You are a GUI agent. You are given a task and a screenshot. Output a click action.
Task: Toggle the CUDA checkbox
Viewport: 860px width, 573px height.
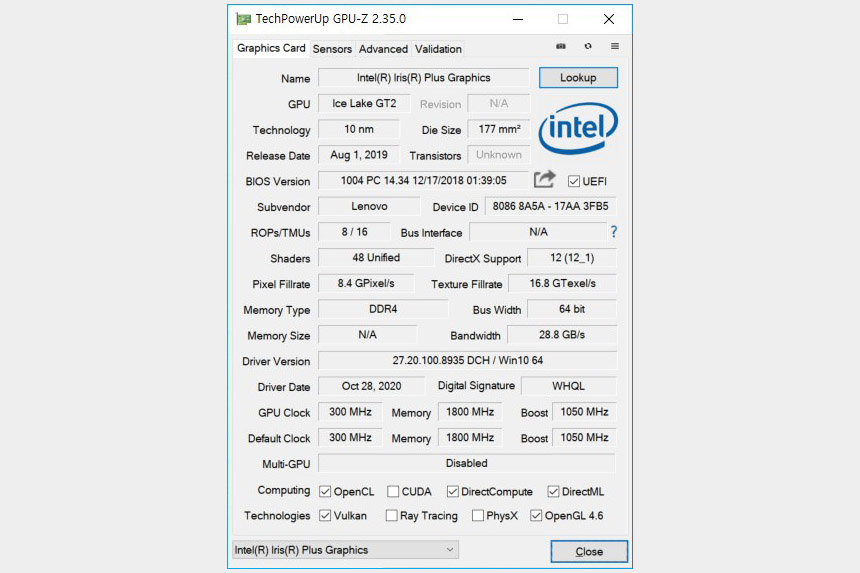click(393, 492)
